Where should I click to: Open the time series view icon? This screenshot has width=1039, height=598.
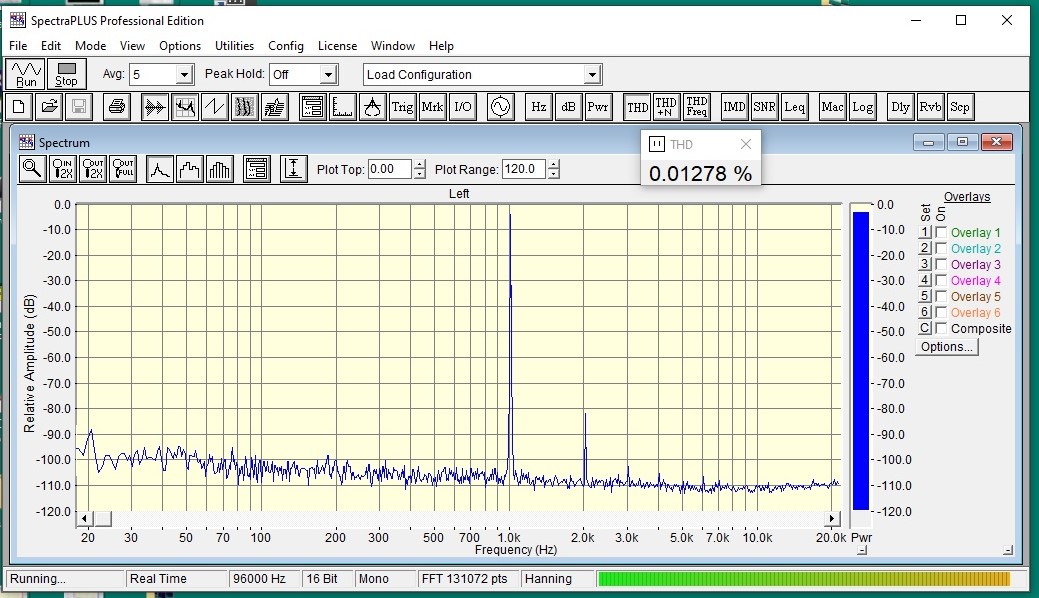(x=155, y=107)
